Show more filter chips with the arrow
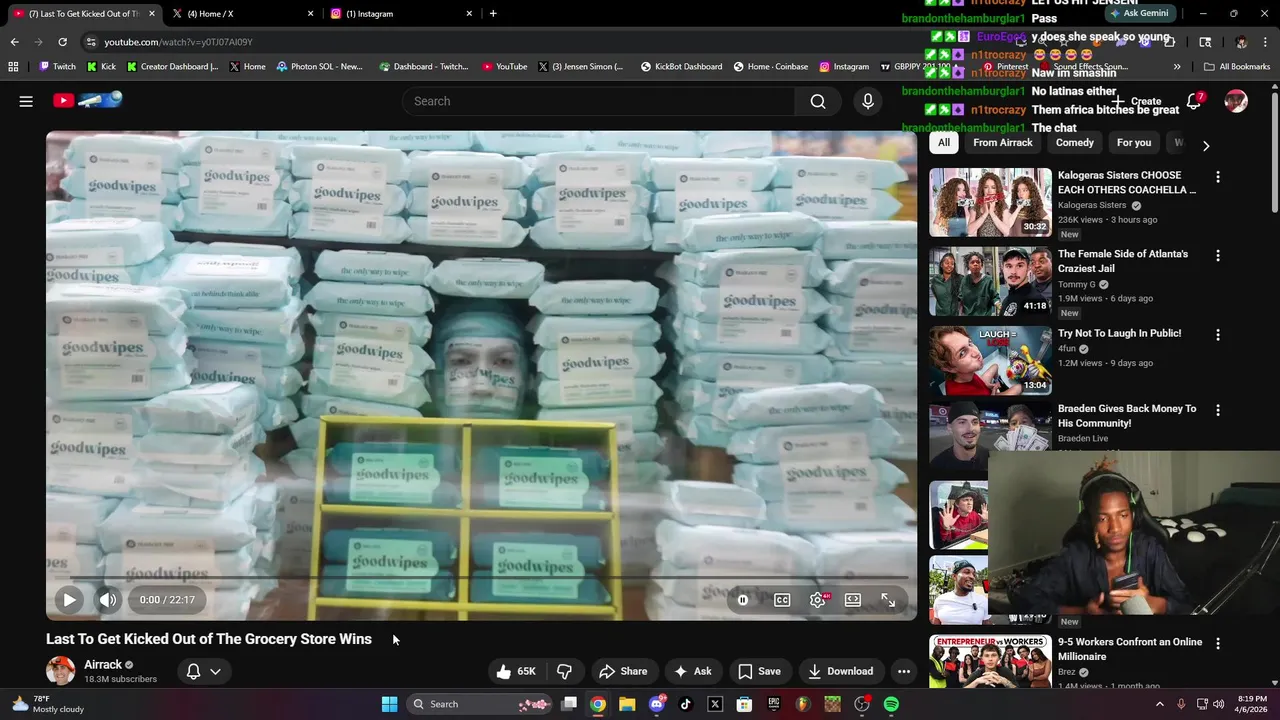The height and width of the screenshot is (720, 1280). [x=1206, y=145]
